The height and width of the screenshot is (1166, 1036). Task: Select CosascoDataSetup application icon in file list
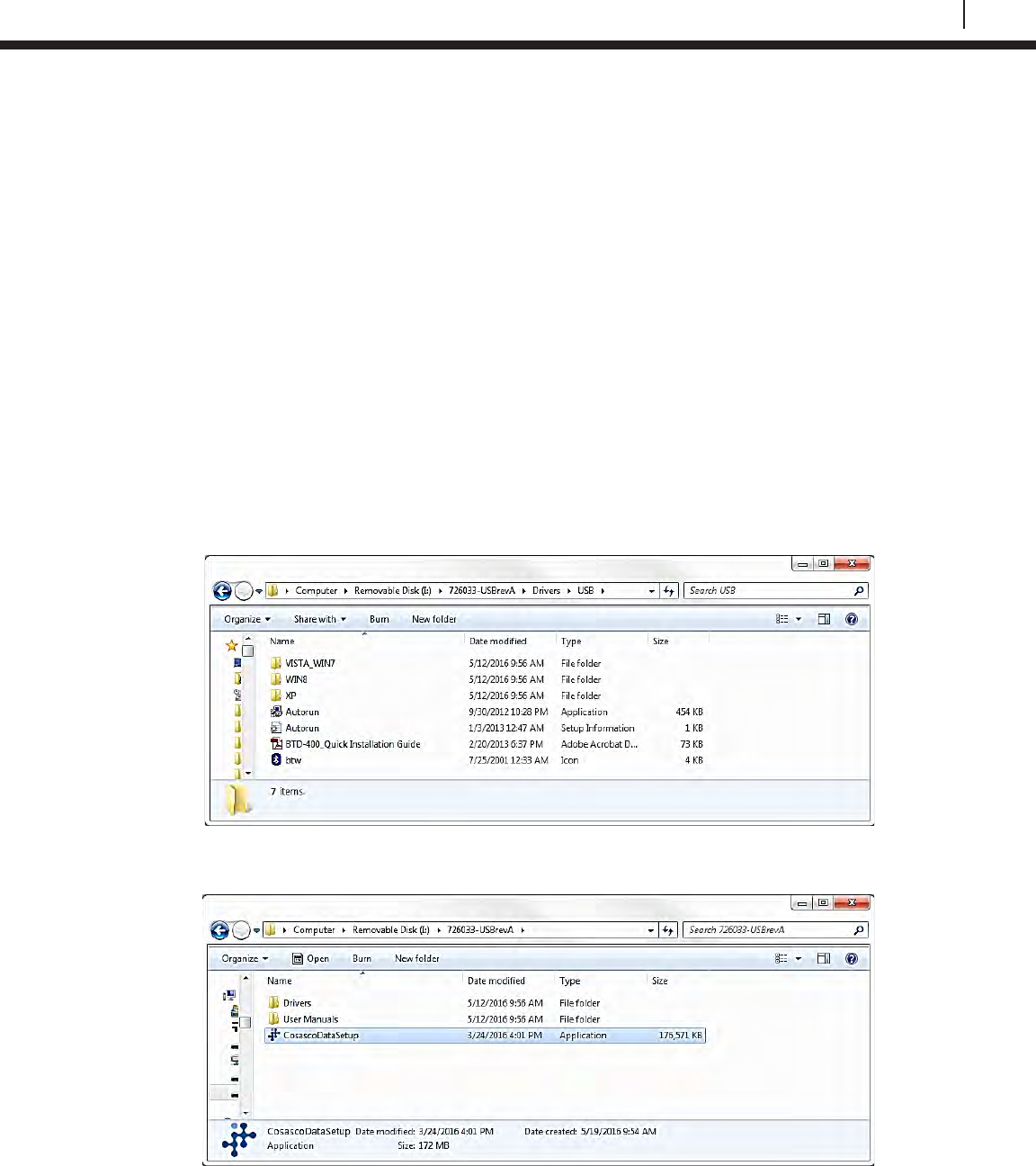click(x=273, y=1035)
